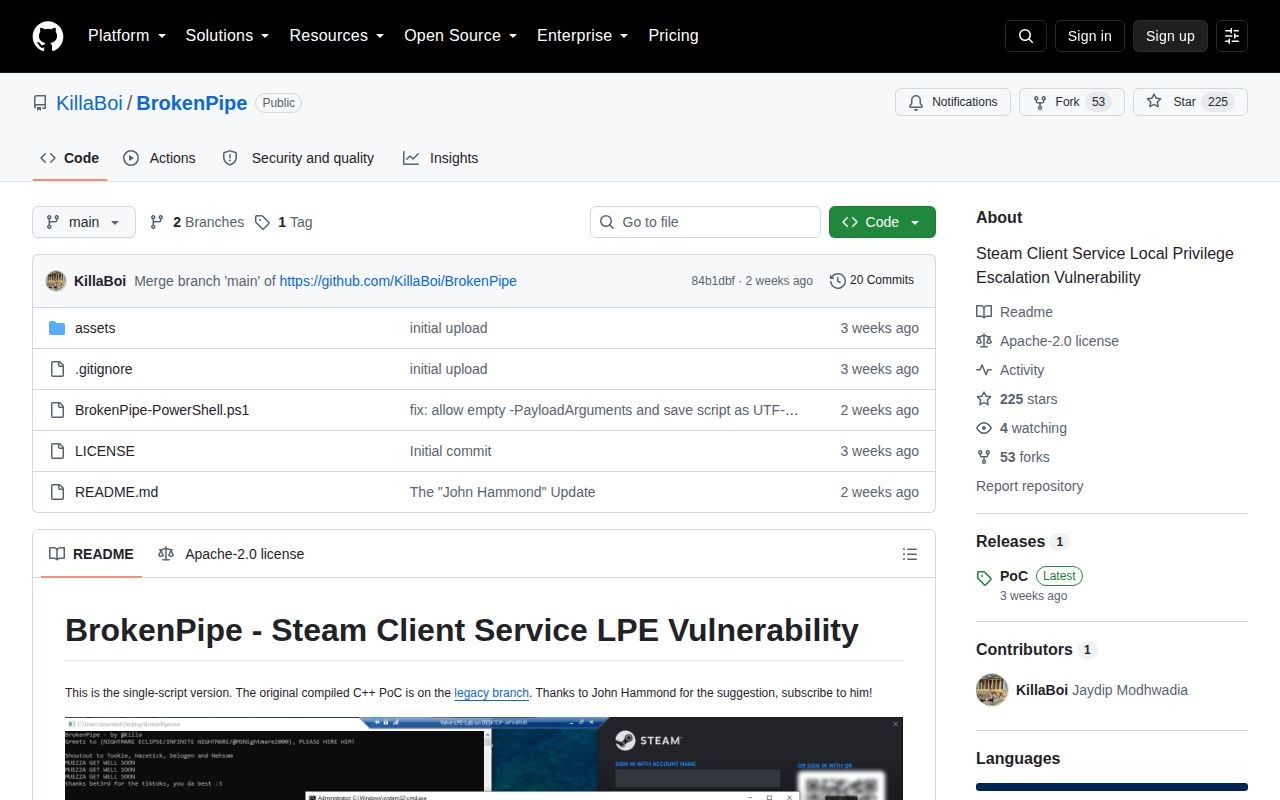1280x800 pixels.
Task: Open the LICENSE file
Action: 105,451
